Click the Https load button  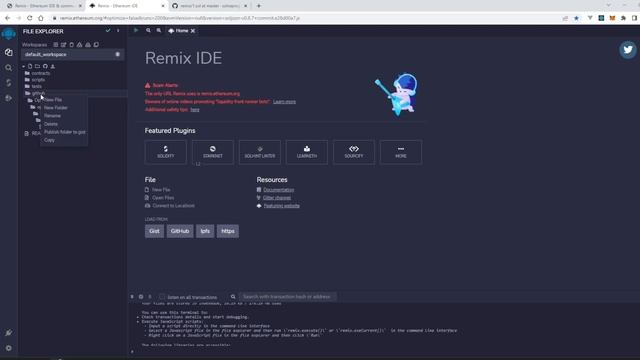point(228,231)
